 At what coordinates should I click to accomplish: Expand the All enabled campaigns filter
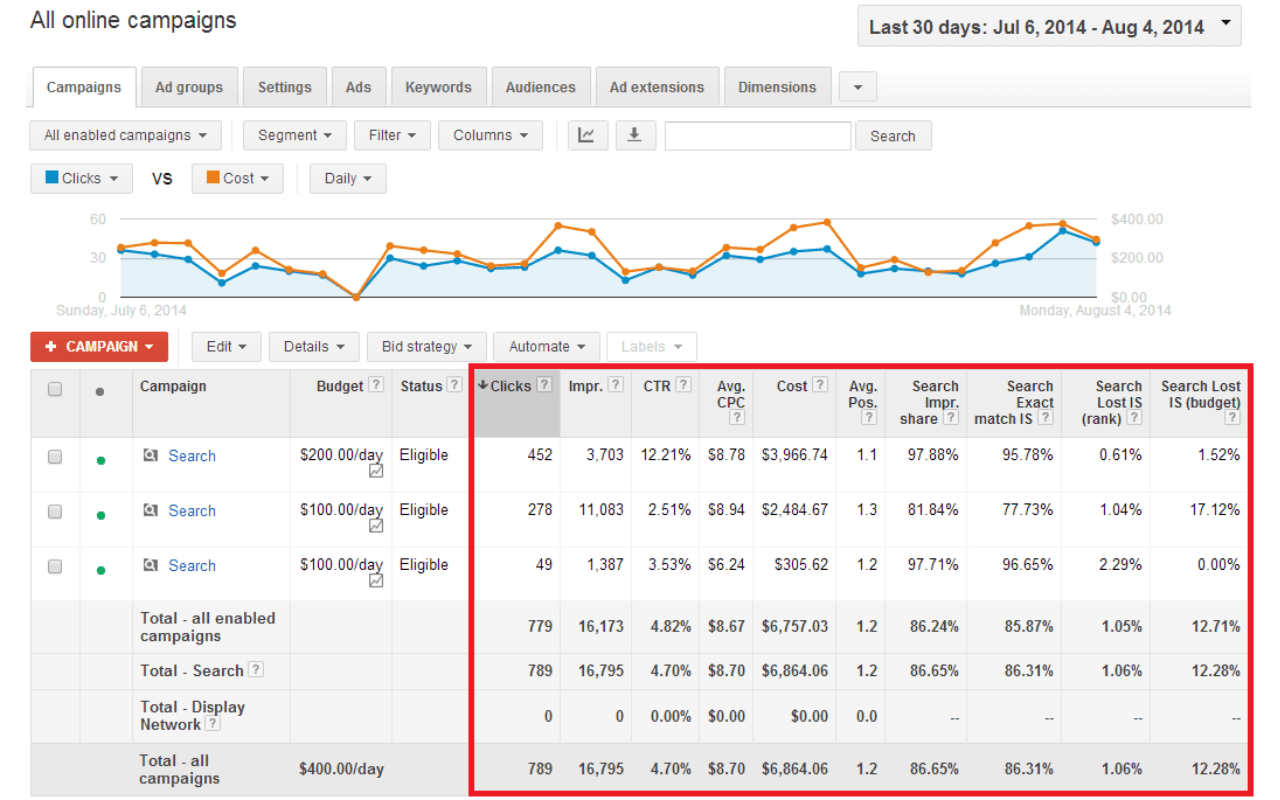click(x=125, y=135)
